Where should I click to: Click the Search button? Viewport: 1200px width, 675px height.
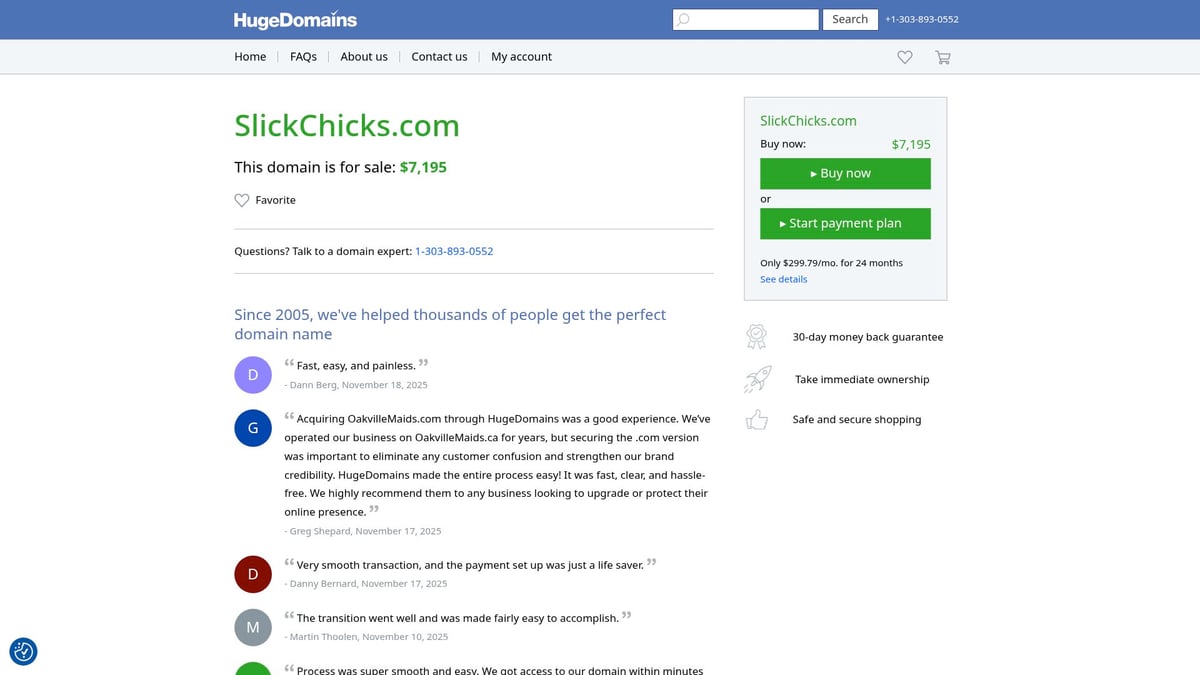pos(850,19)
